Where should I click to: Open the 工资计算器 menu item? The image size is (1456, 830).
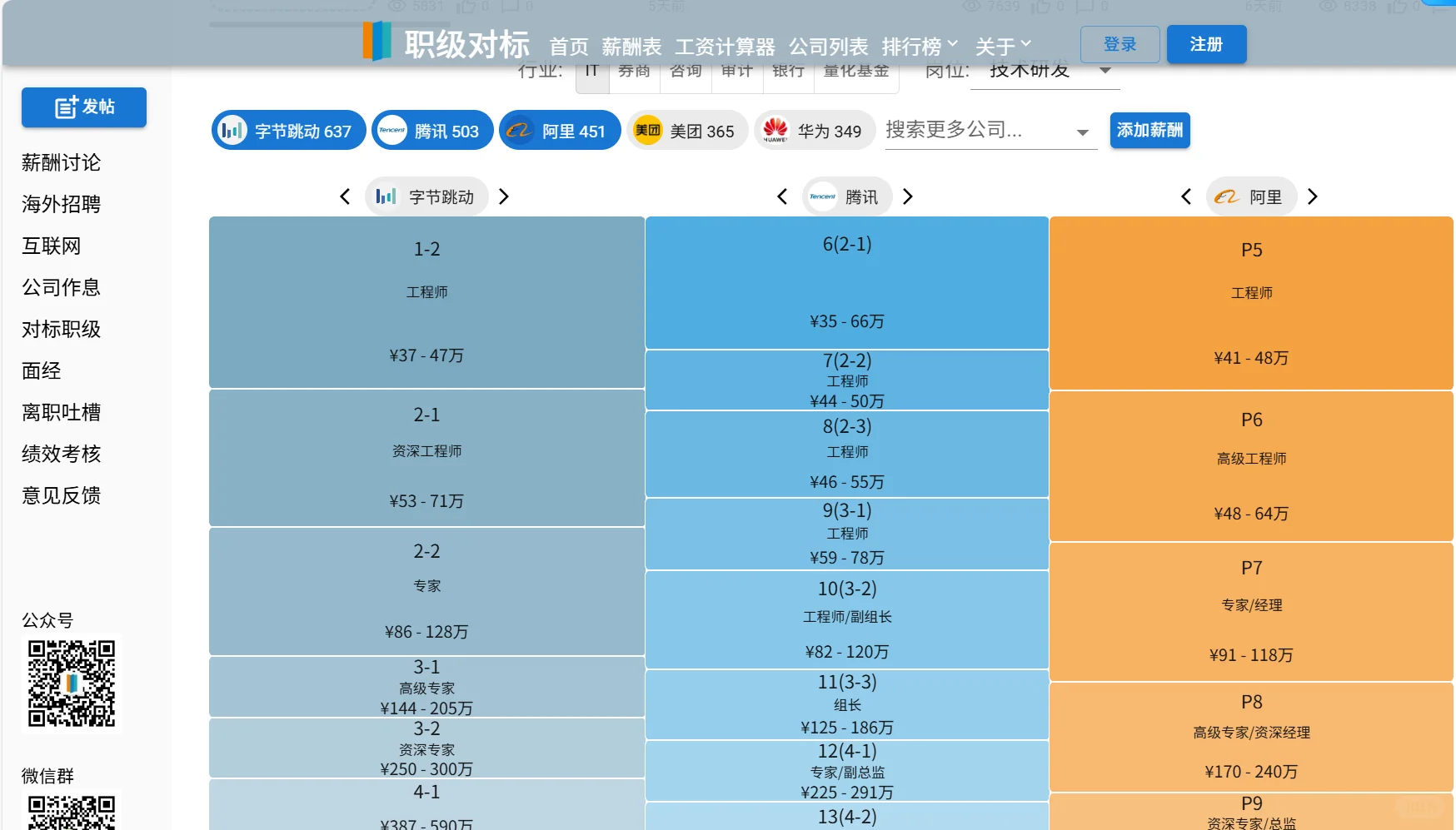725,47
